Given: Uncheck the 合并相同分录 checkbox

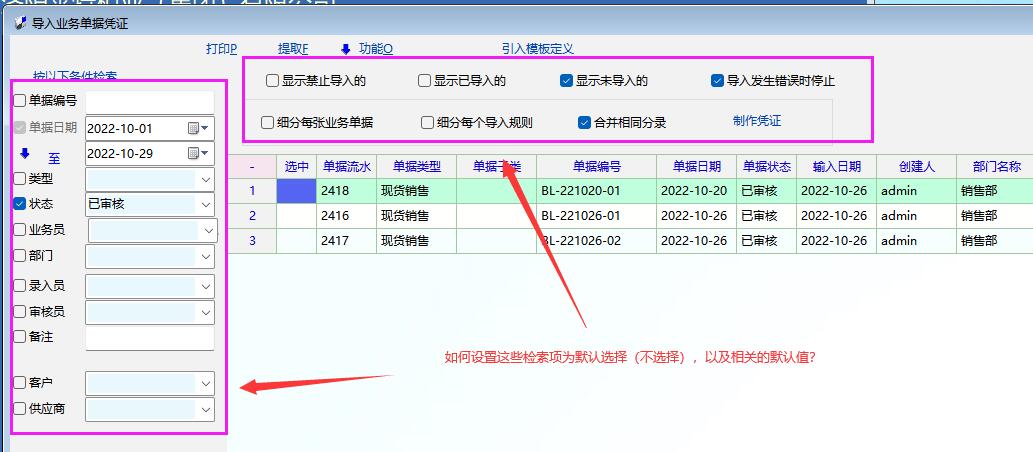Looking at the screenshot, I should 585,123.
